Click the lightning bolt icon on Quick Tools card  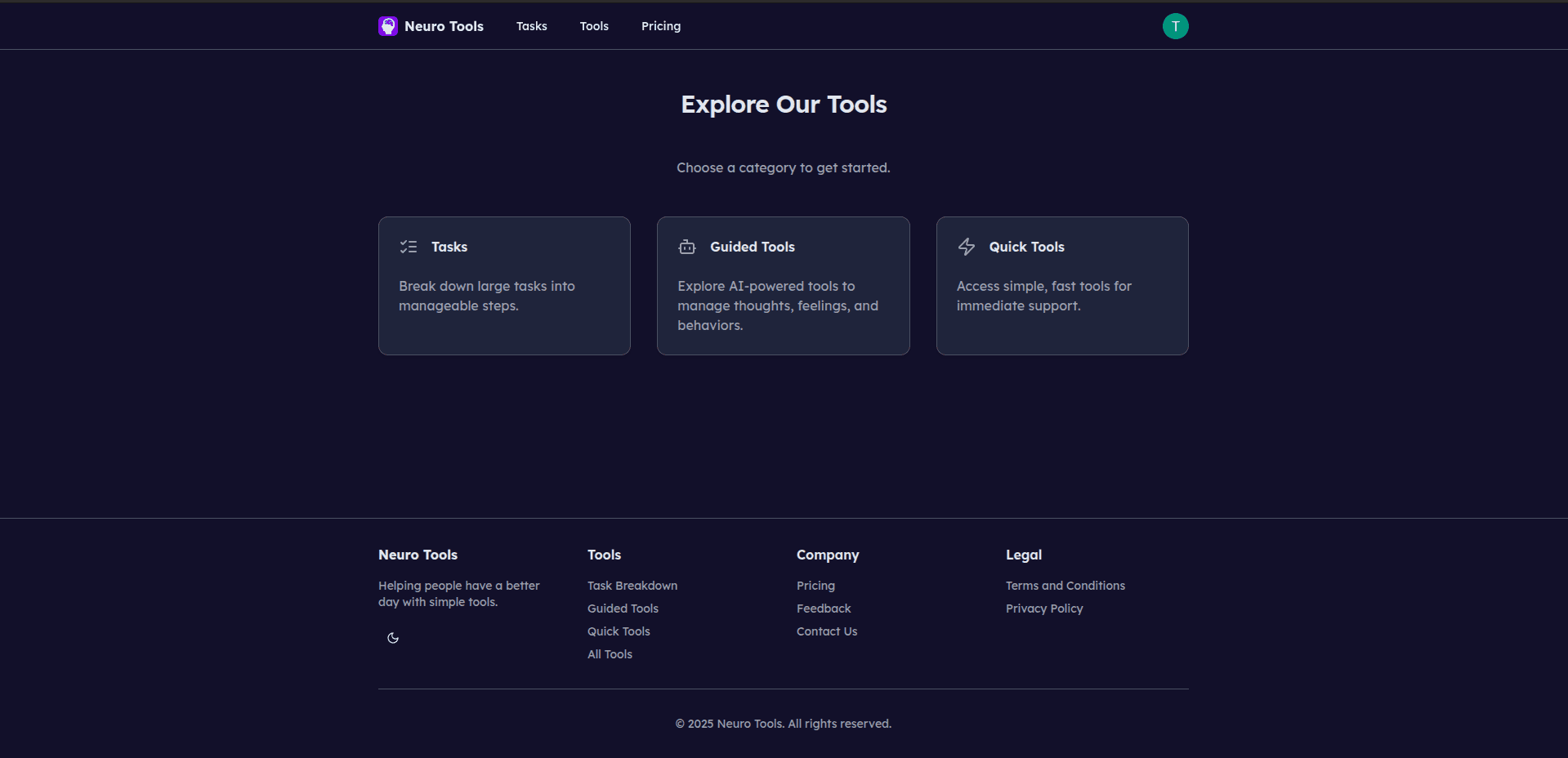(x=967, y=247)
